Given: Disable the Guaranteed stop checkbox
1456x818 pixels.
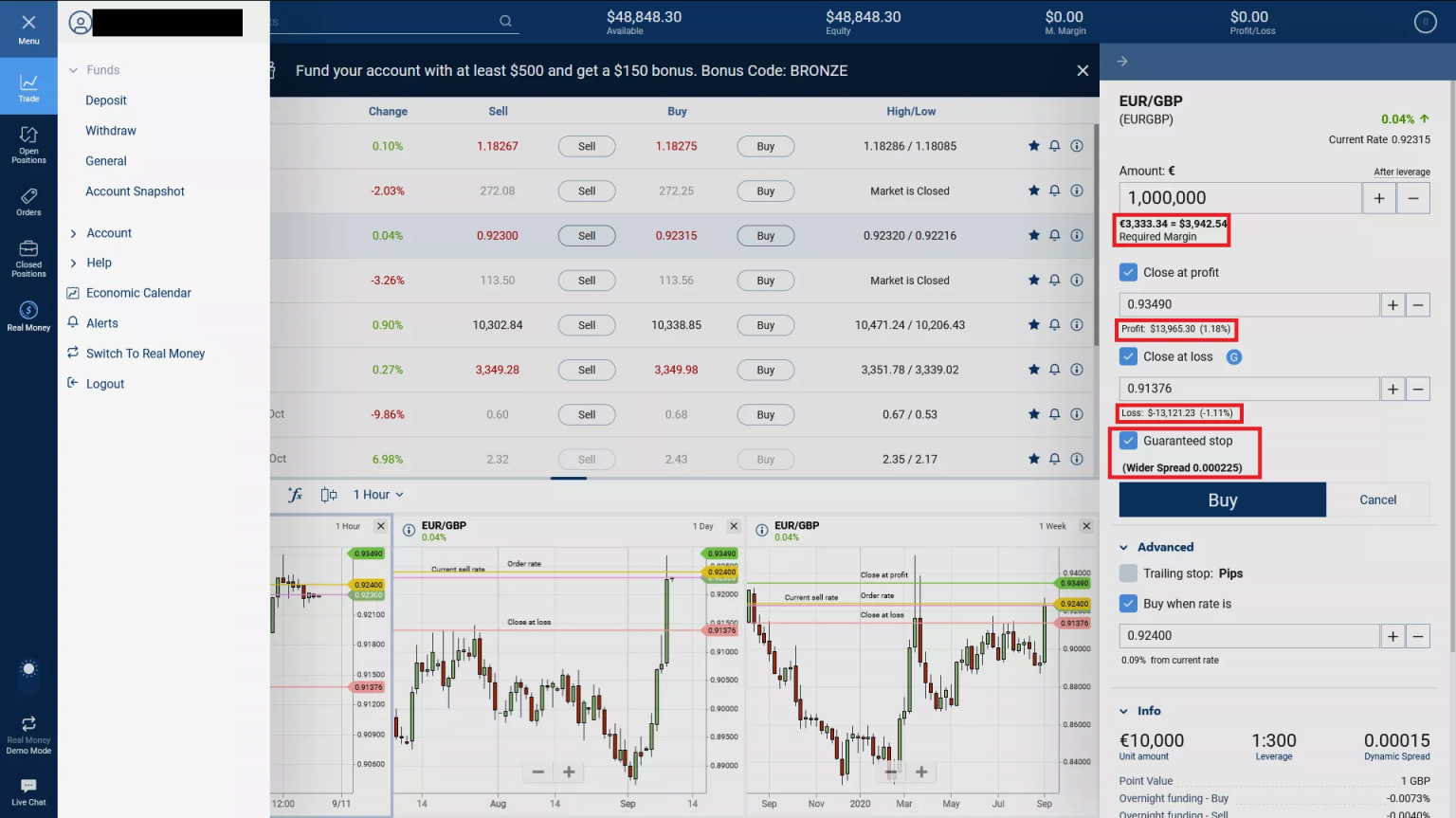Looking at the screenshot, I should click(1128, 441).
